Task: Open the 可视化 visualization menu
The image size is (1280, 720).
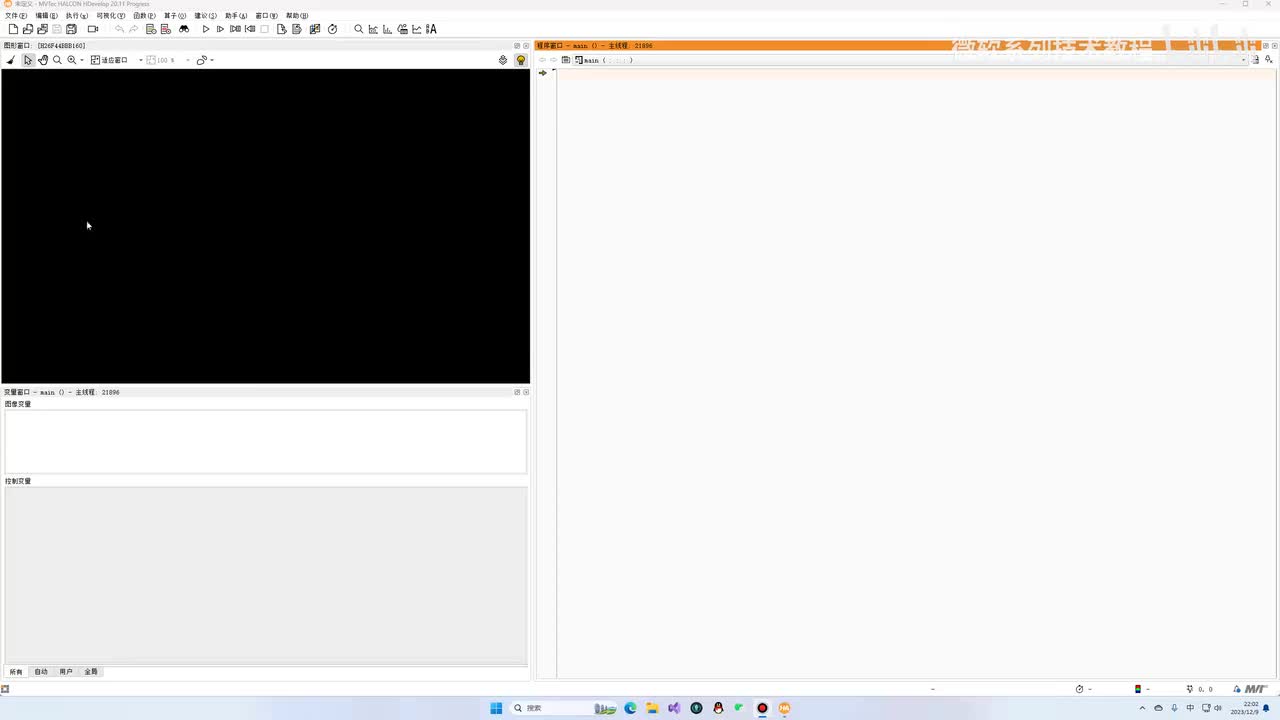Action: tap(111, 16)
